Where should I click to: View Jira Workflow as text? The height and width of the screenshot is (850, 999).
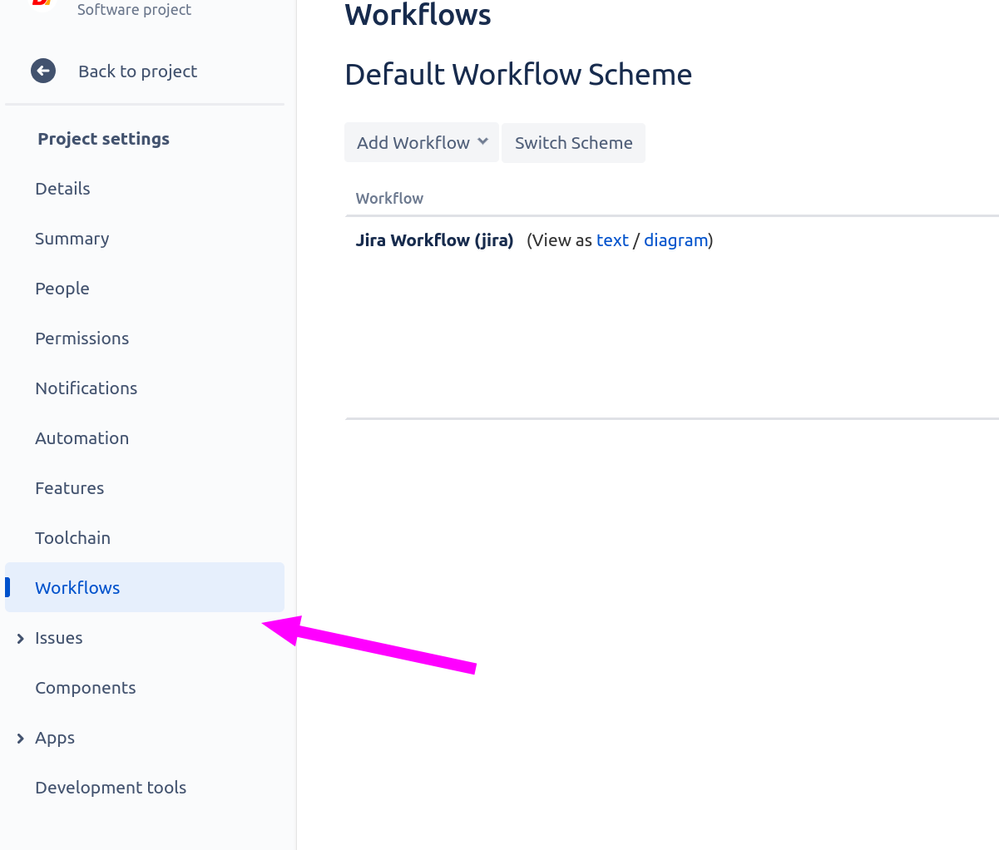point(612,240)
